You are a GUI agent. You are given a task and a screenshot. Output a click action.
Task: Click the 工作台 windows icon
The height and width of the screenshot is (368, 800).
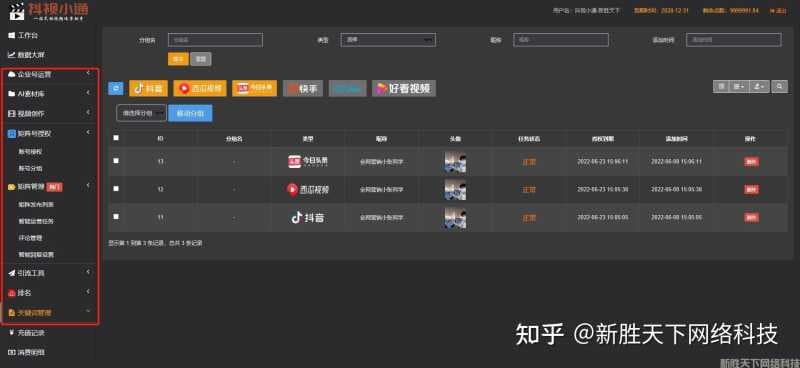point(11,35)
